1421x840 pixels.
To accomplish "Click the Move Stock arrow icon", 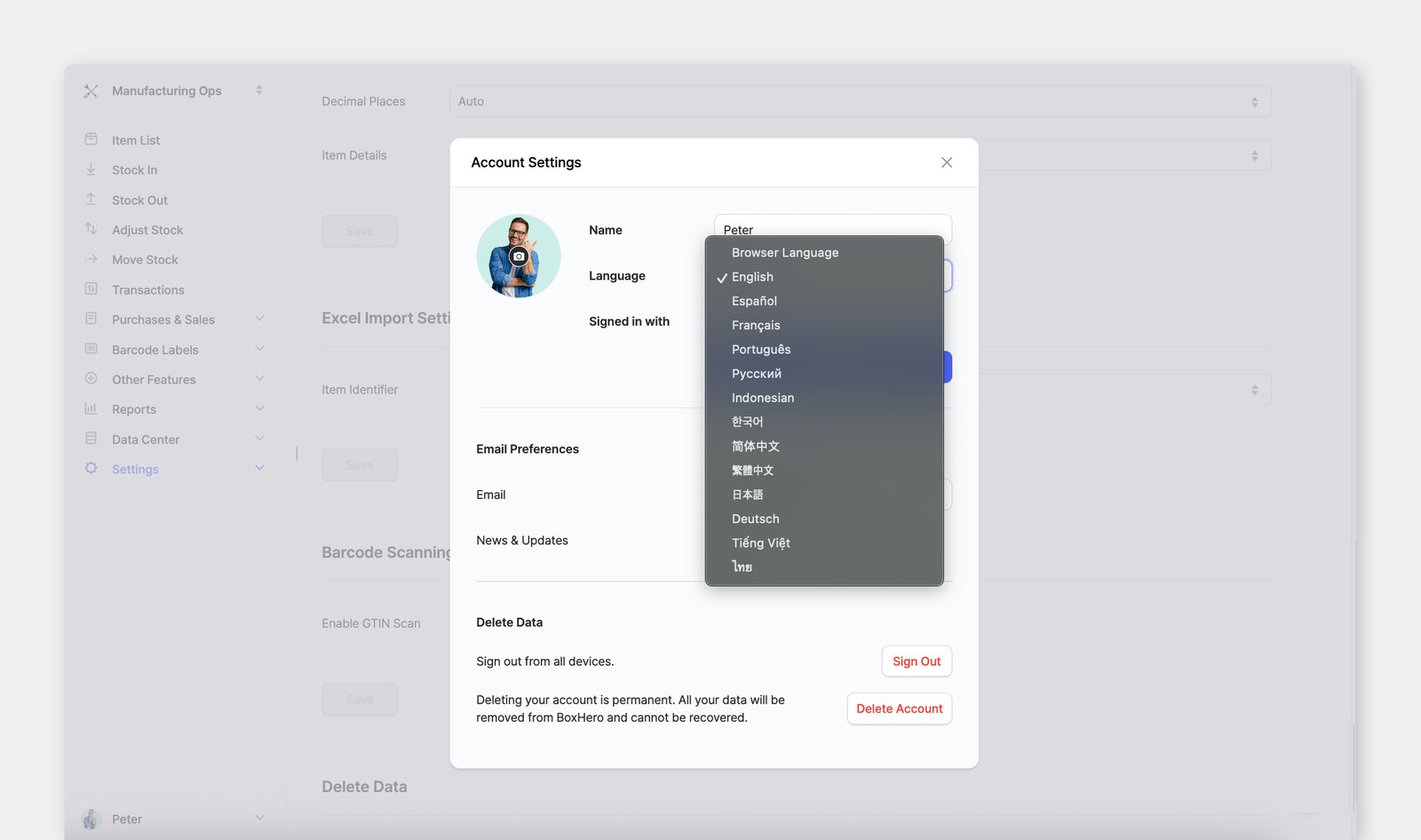I will (91, 259).
